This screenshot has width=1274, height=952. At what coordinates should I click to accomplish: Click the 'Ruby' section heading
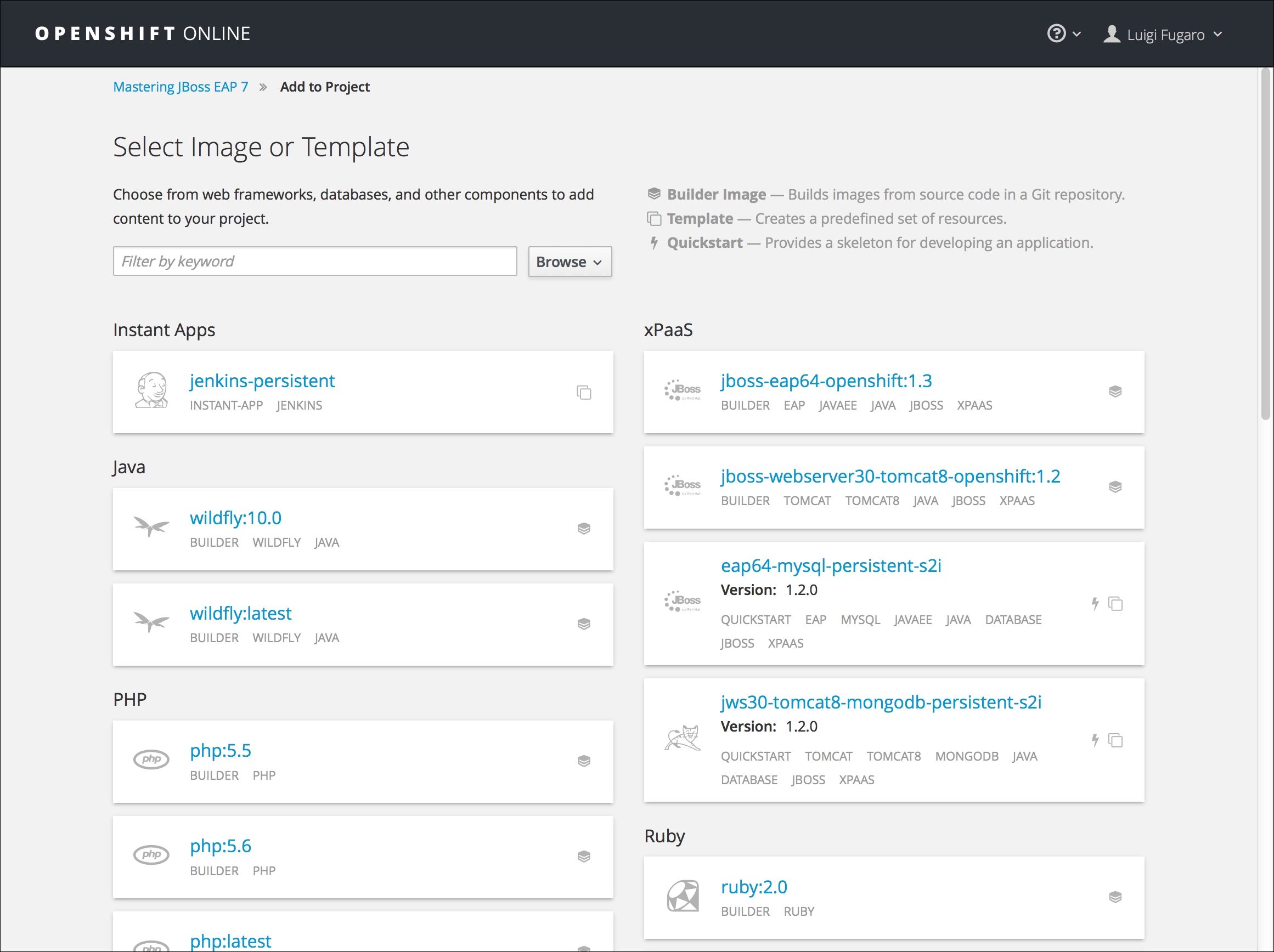664,836
